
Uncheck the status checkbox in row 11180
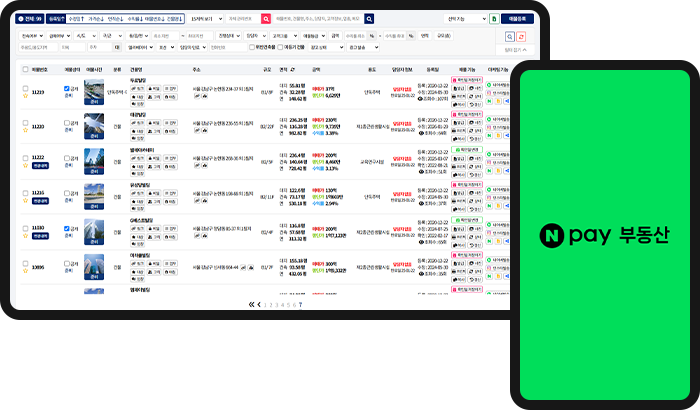pyautogui.click(x=67, y=228)
